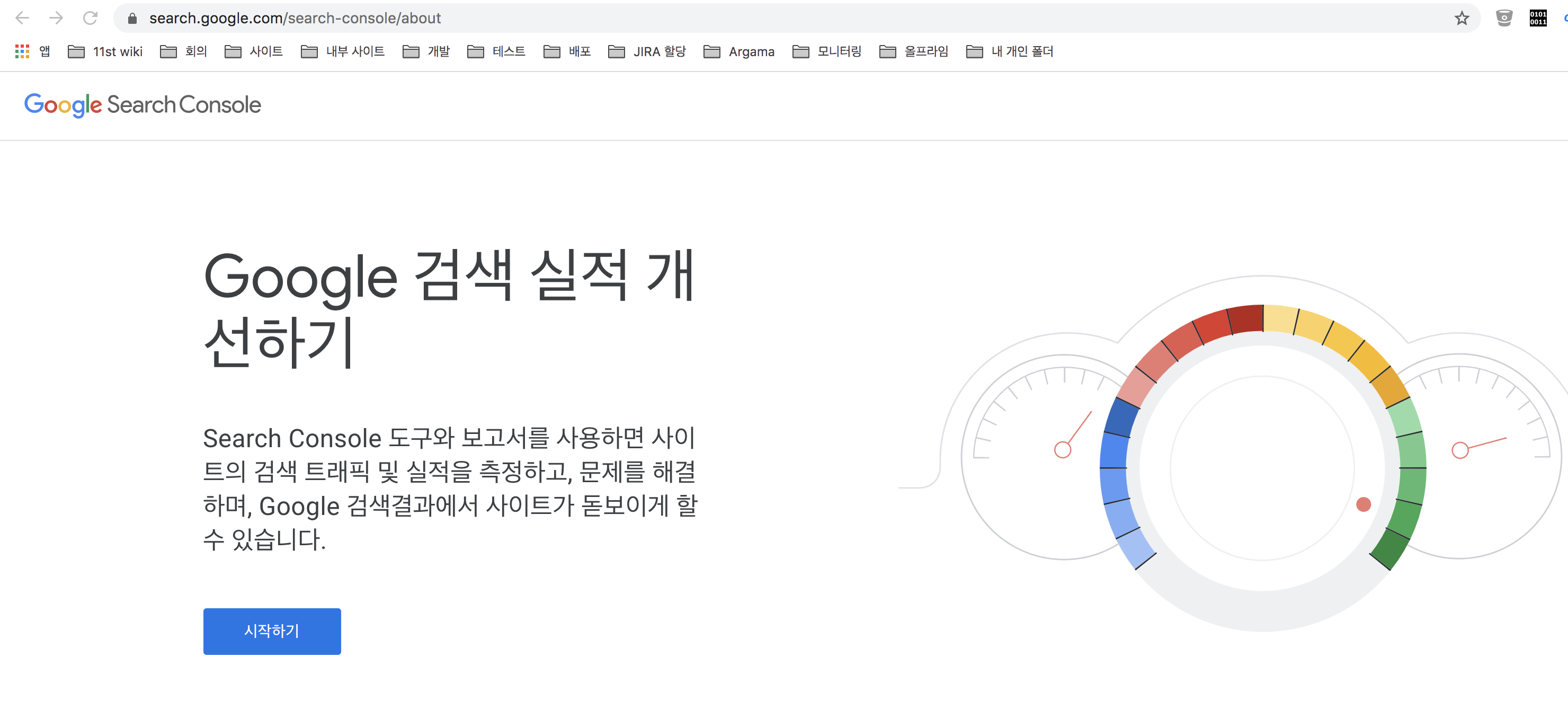Open the binary 0101 extension icon
The height and width of the screenshot is (728, 1568).
pyautogui.click(x=1538, y=18)
